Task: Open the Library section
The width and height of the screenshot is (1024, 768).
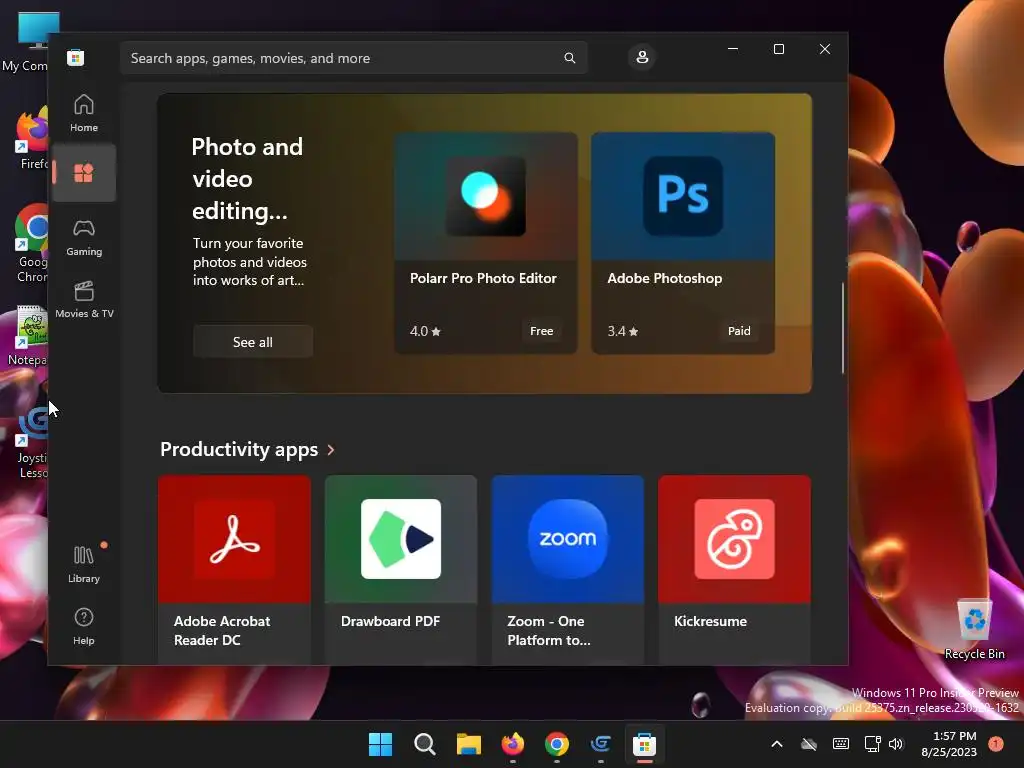Action: [84, 564]
